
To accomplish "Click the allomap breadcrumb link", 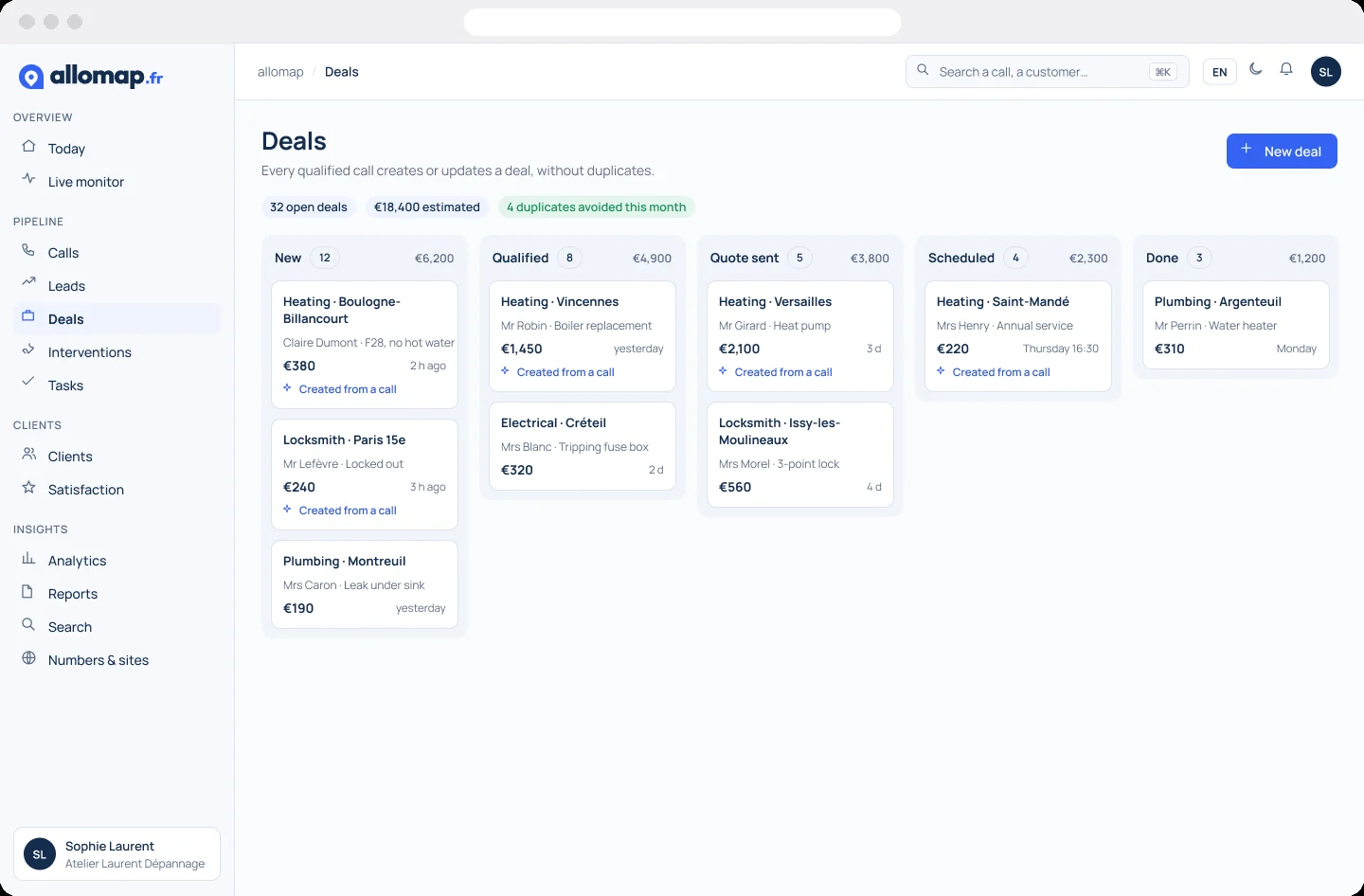I will click(x=280, y=72).
